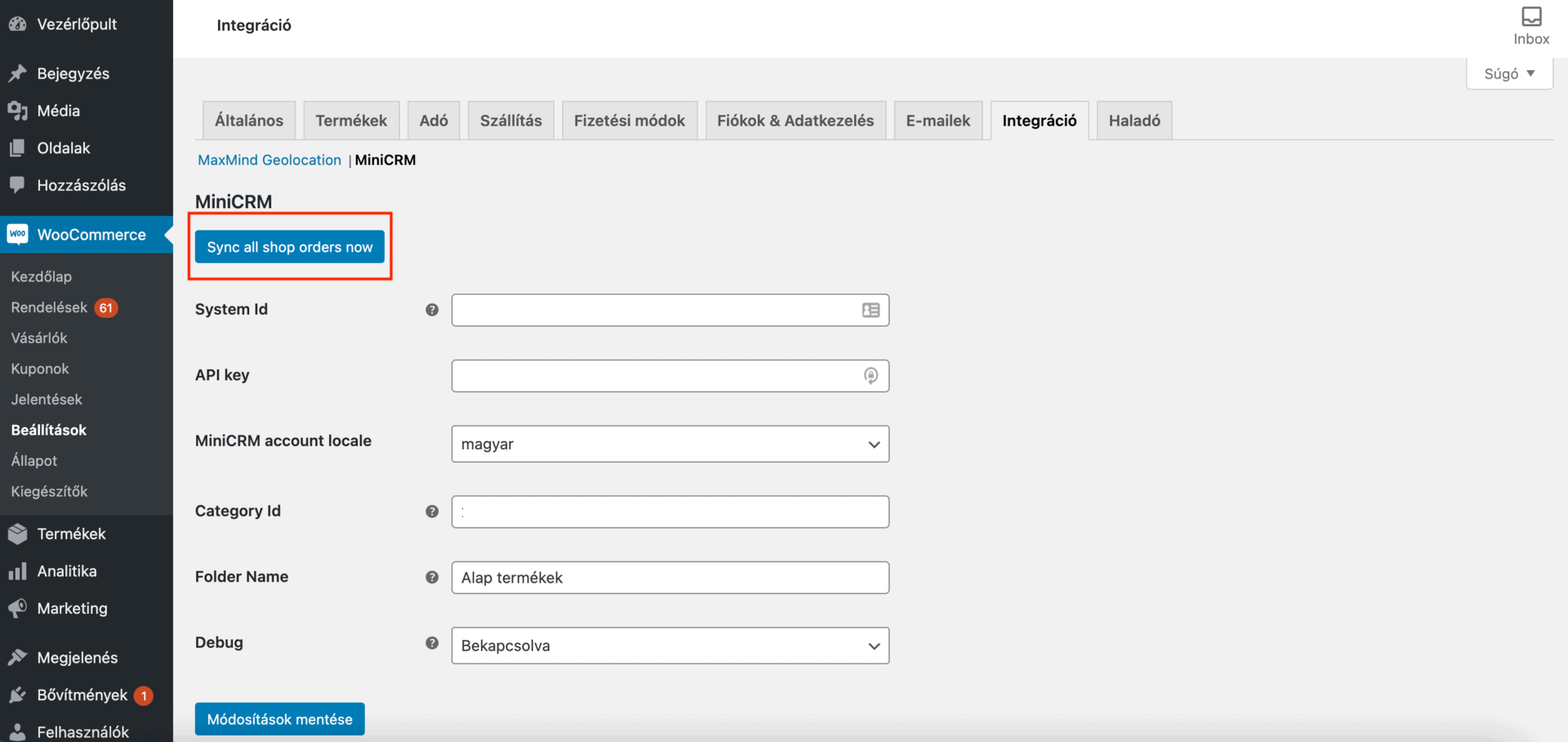The image size is (1568, 742).
Task: Click the contact card autofill icon in System Id
Action: click(x=871, y=311)
